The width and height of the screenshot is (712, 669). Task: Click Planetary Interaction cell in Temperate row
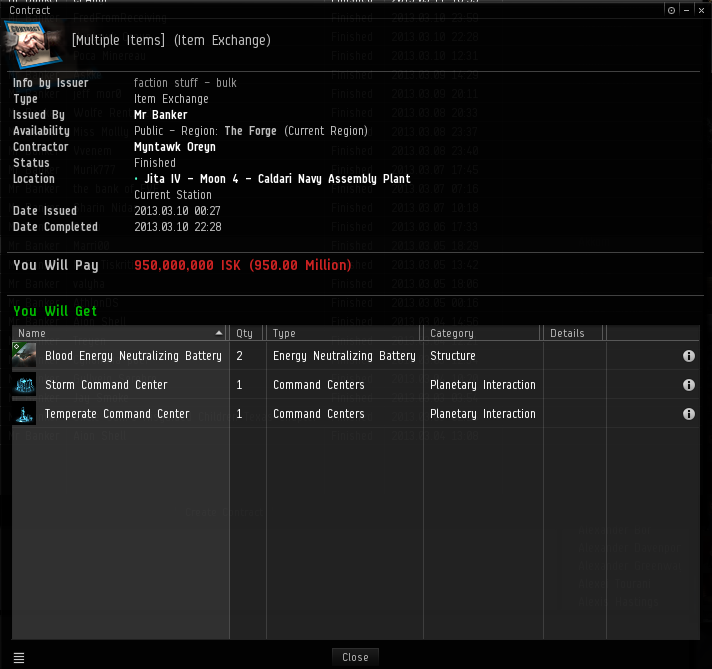tap(483, 414)
